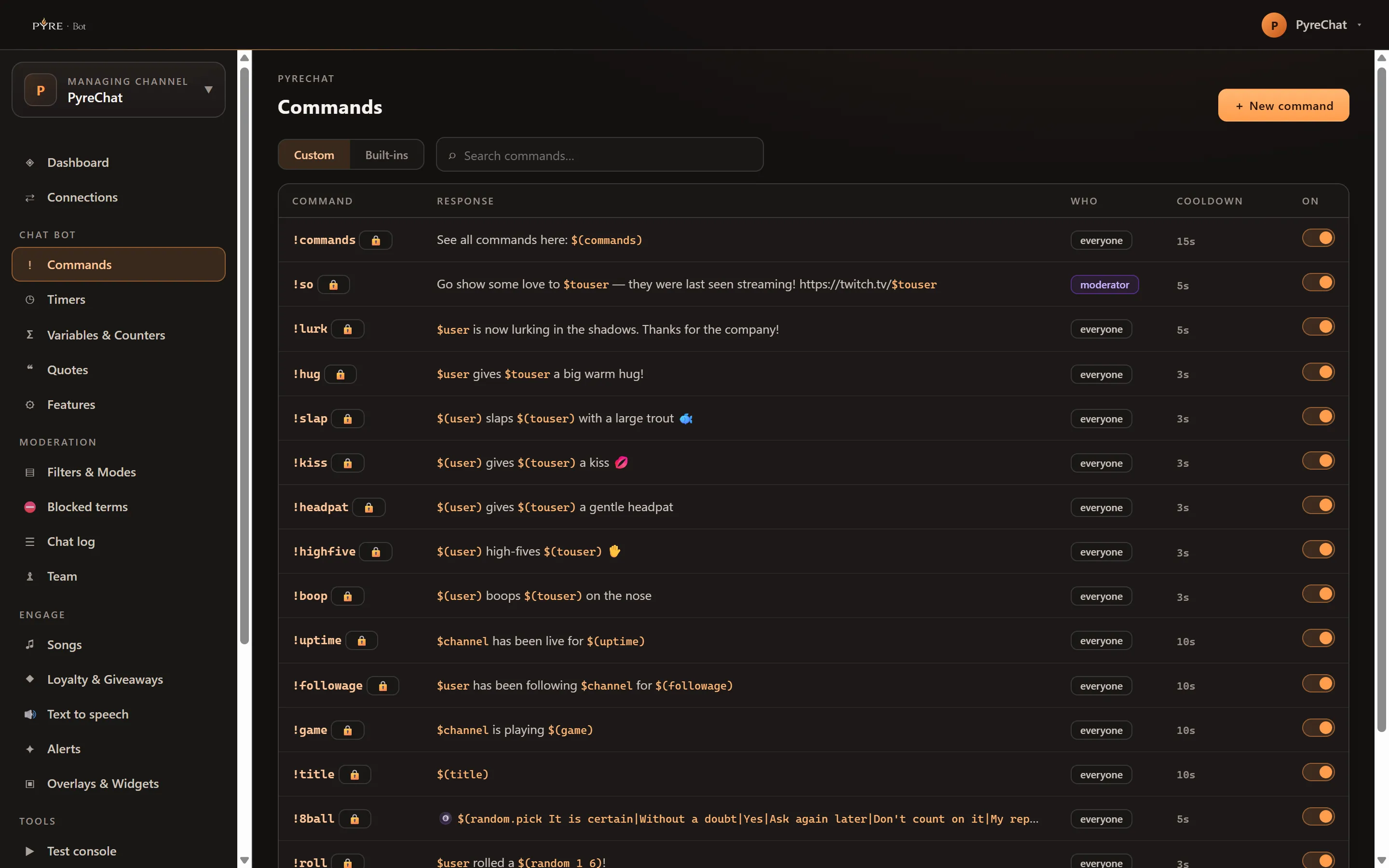Toggle the !title command switch

[1318, 773]
